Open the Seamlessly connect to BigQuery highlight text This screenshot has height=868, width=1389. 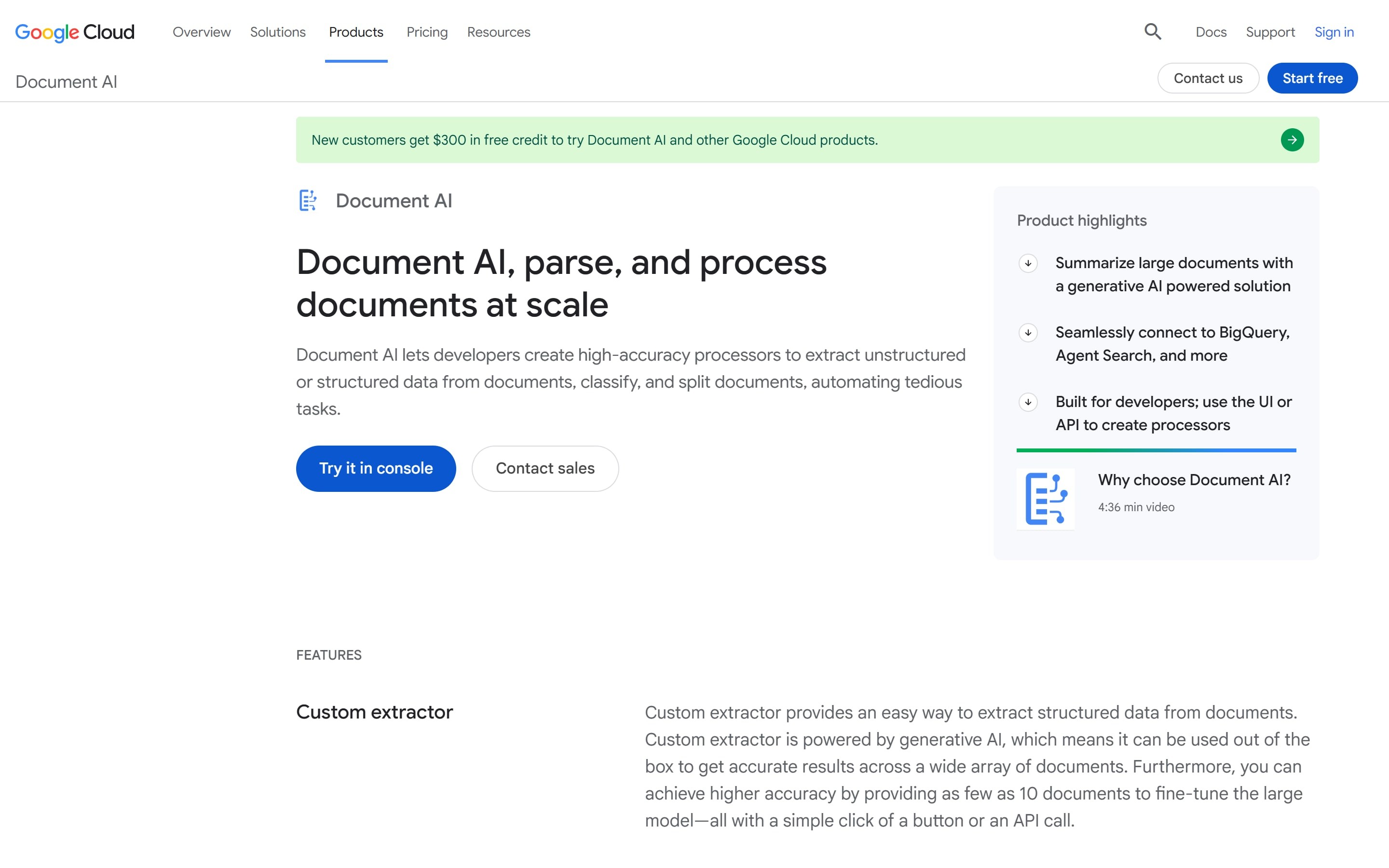click(1172, 344)
